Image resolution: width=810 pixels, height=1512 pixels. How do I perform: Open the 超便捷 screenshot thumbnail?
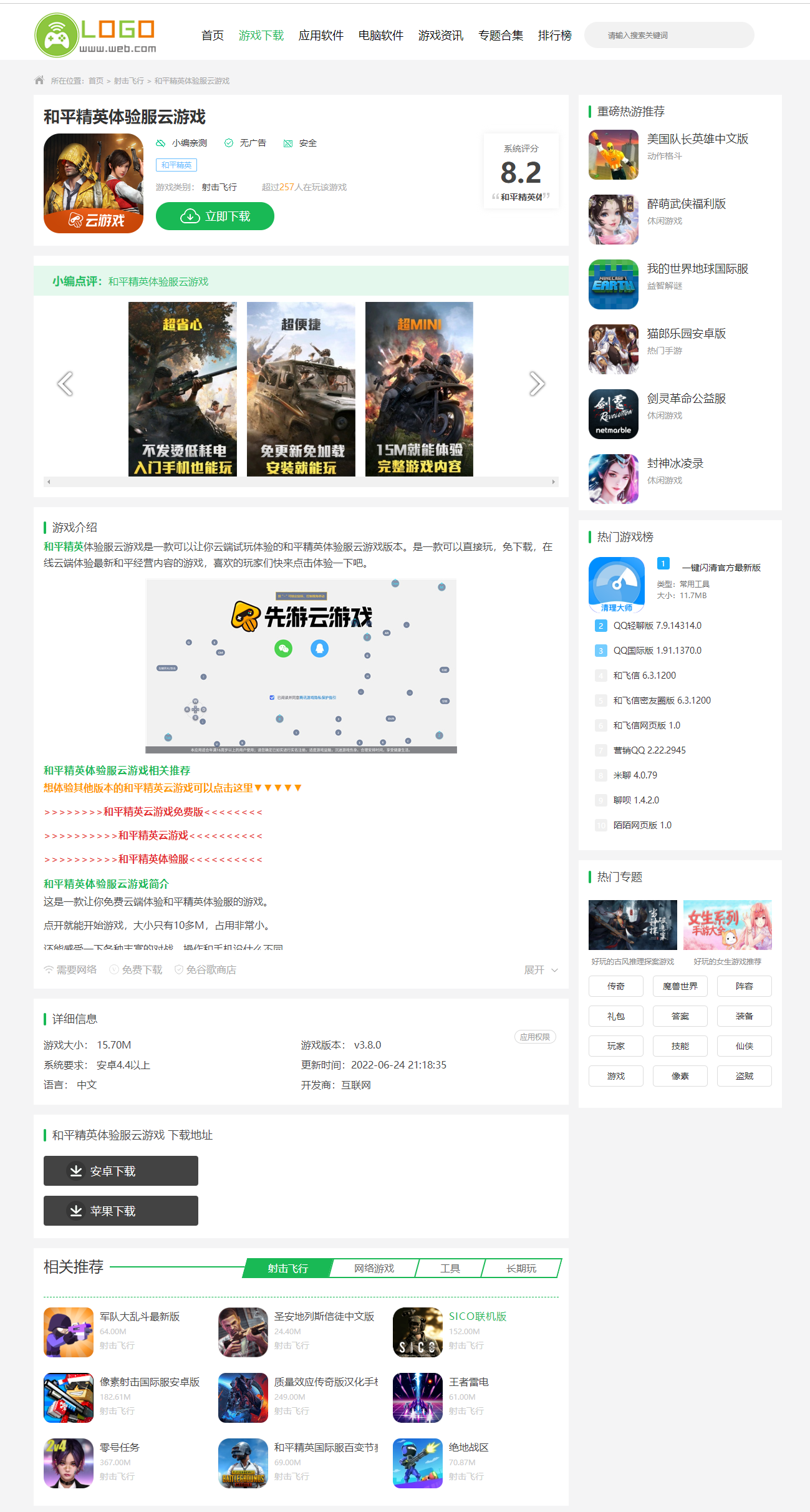(301, 389)
